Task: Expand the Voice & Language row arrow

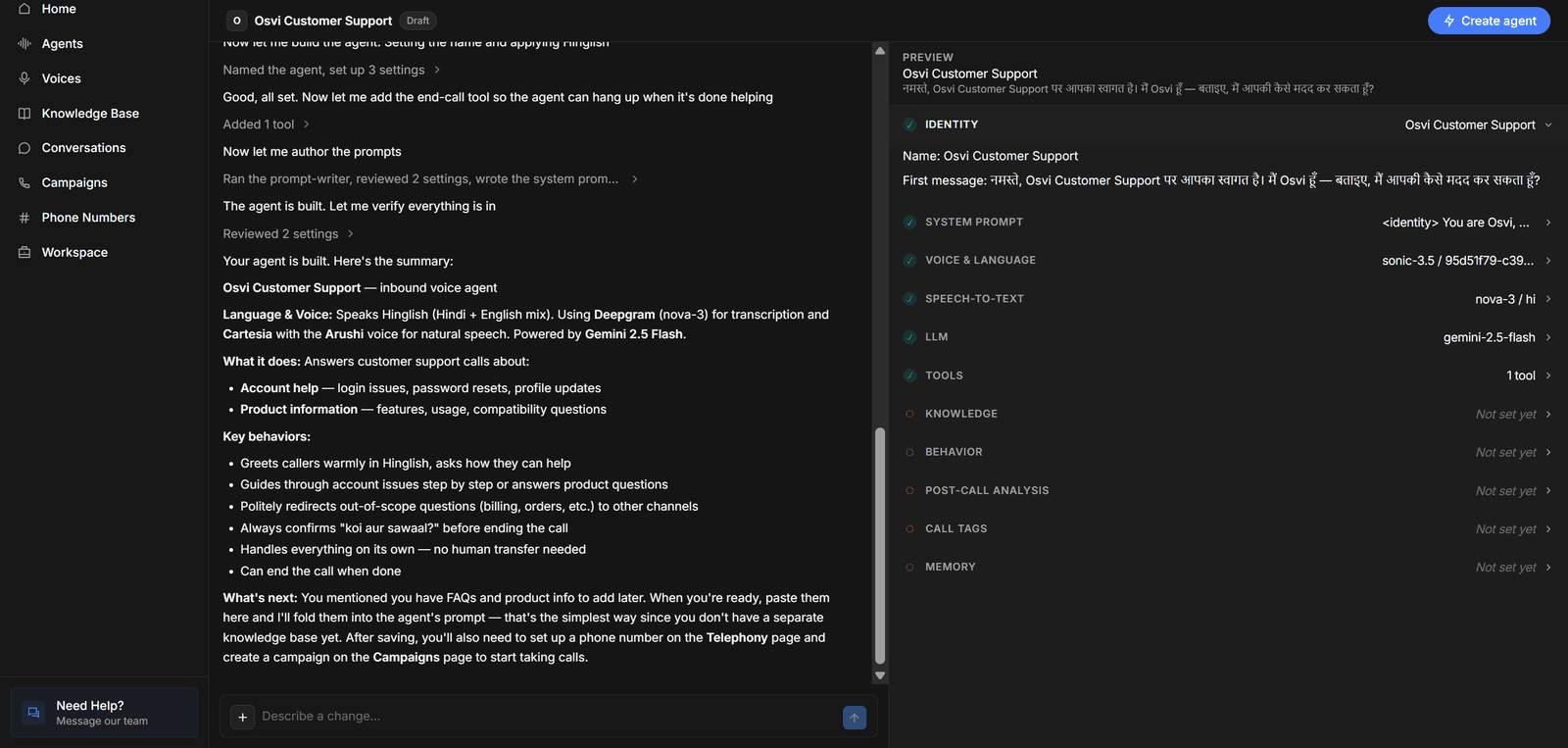Action: point(1548,261)
